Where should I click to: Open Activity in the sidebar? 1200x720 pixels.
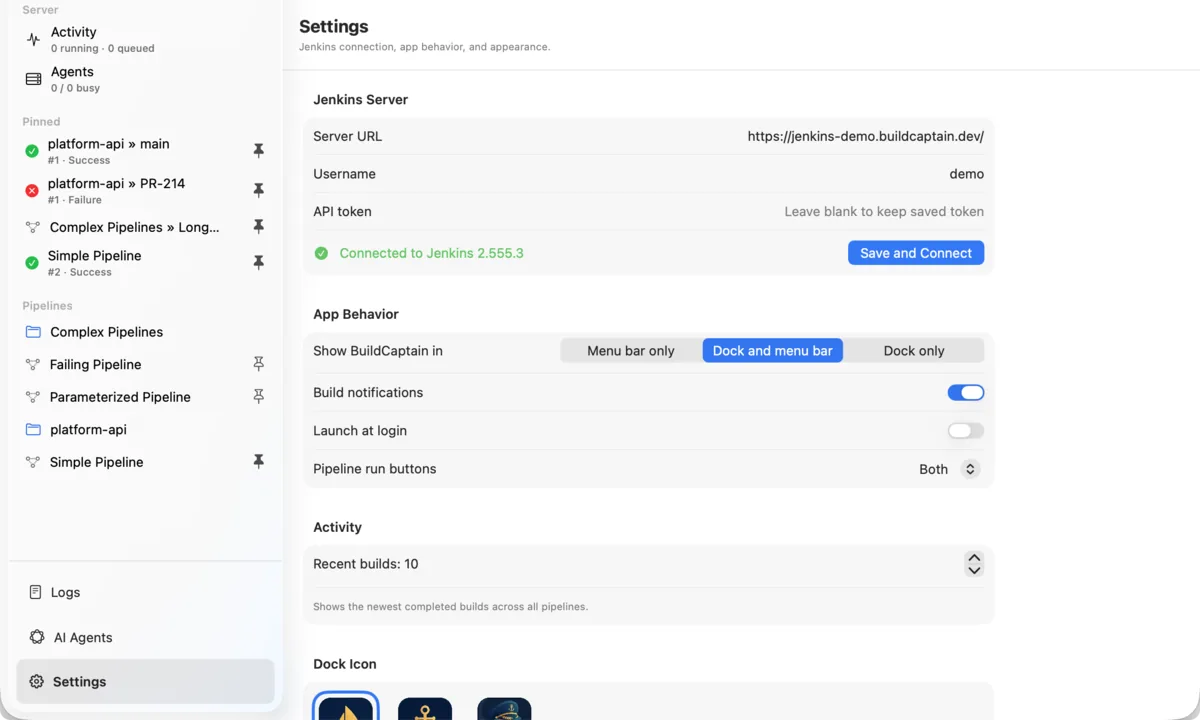(145, 40)
